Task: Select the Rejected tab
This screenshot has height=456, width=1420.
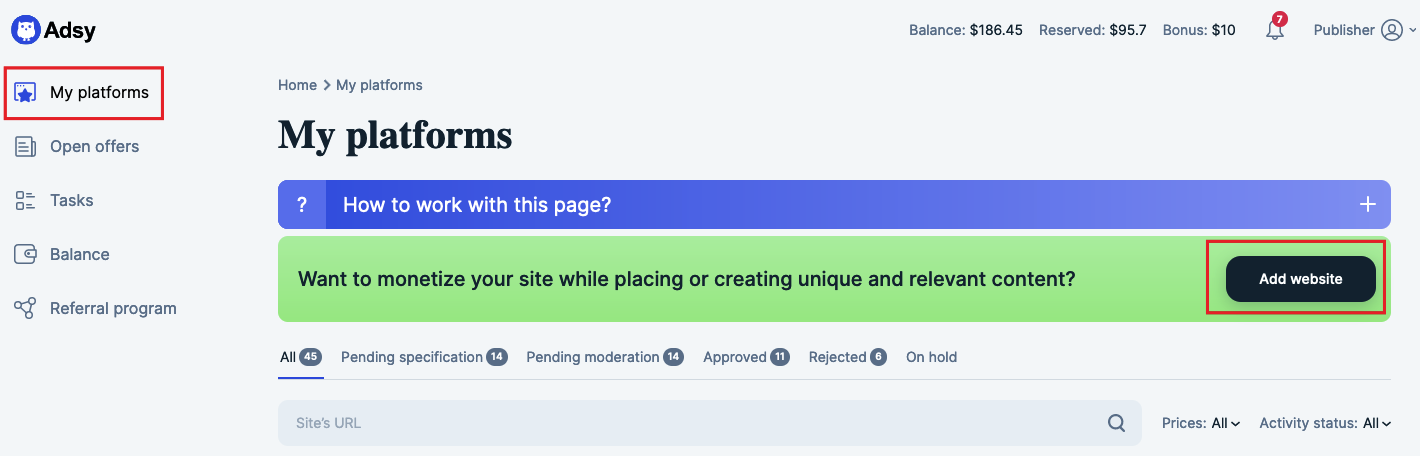Action: (847, 357)
